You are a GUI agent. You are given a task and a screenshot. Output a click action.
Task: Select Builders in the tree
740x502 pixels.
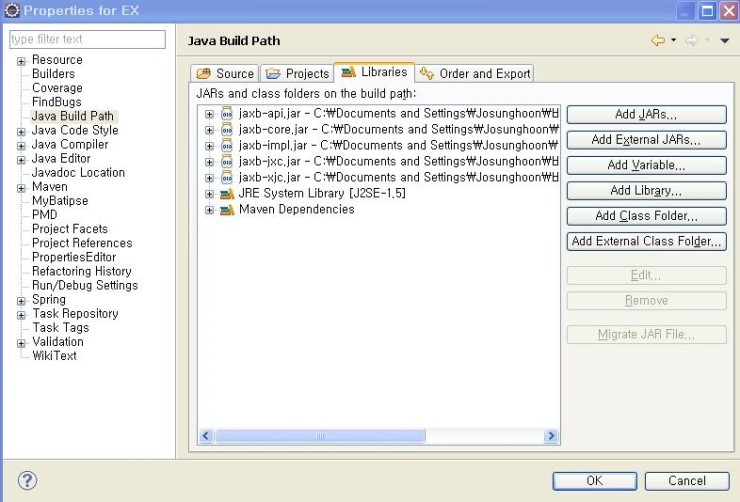(53, 74)
